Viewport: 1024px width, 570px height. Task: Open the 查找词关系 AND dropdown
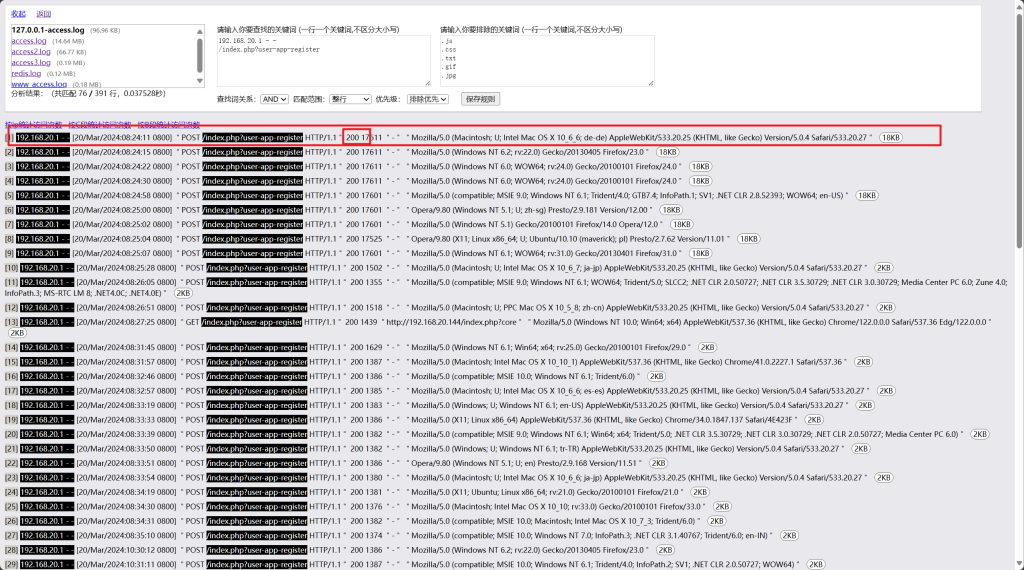[x=274, y=99]
